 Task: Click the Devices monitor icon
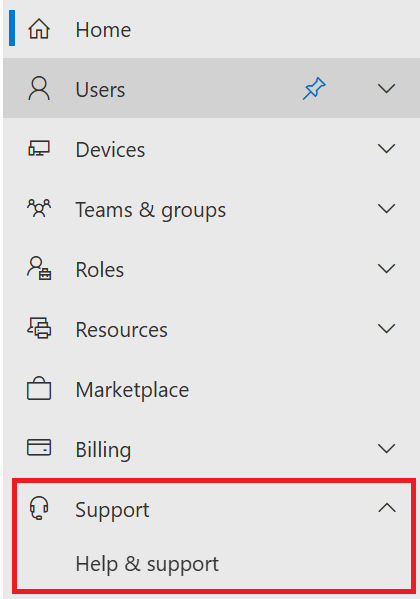pos(39,148)
